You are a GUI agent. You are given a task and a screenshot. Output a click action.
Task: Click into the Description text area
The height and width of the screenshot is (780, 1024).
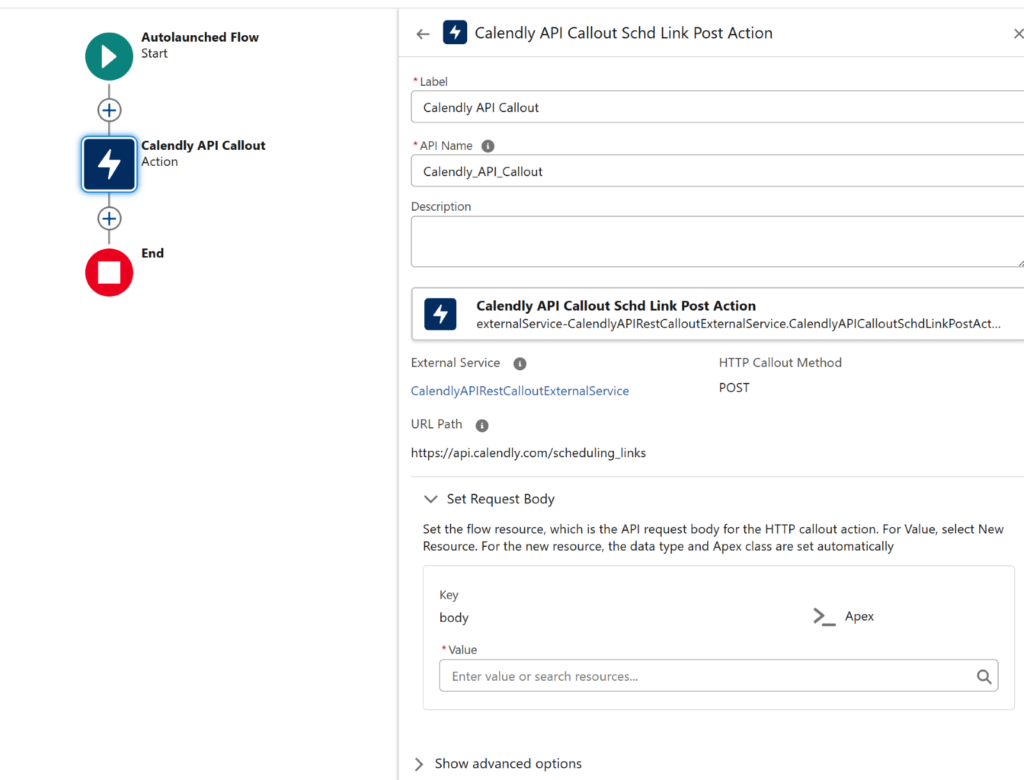(x=717, y=242)
